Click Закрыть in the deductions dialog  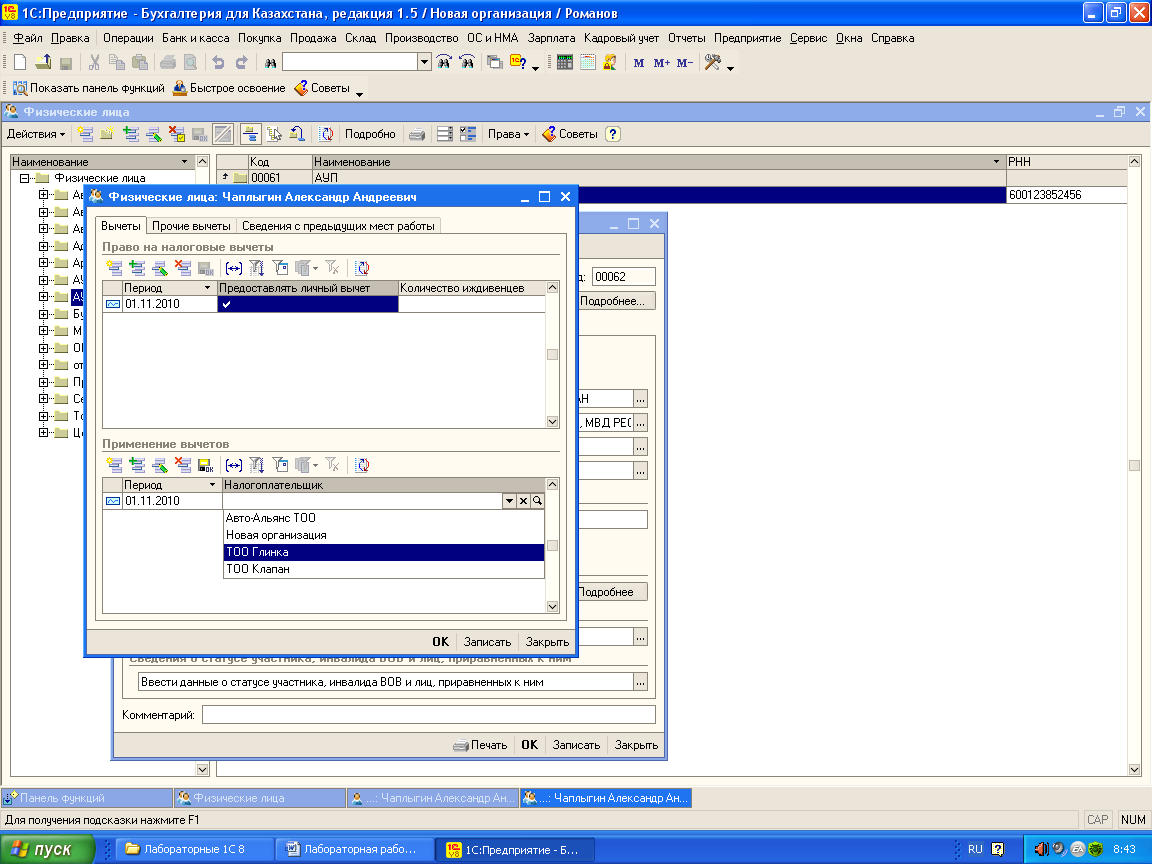[x=547, y=642]
